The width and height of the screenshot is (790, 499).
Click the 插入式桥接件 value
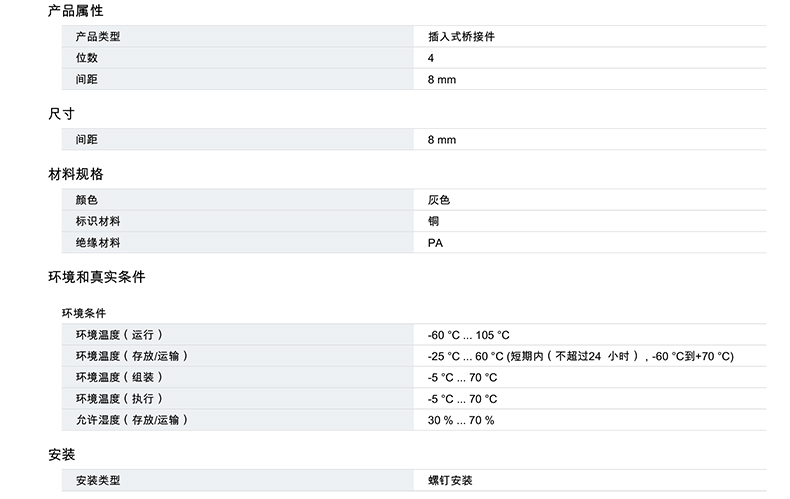pyautogui.click(x=461, y=37)
